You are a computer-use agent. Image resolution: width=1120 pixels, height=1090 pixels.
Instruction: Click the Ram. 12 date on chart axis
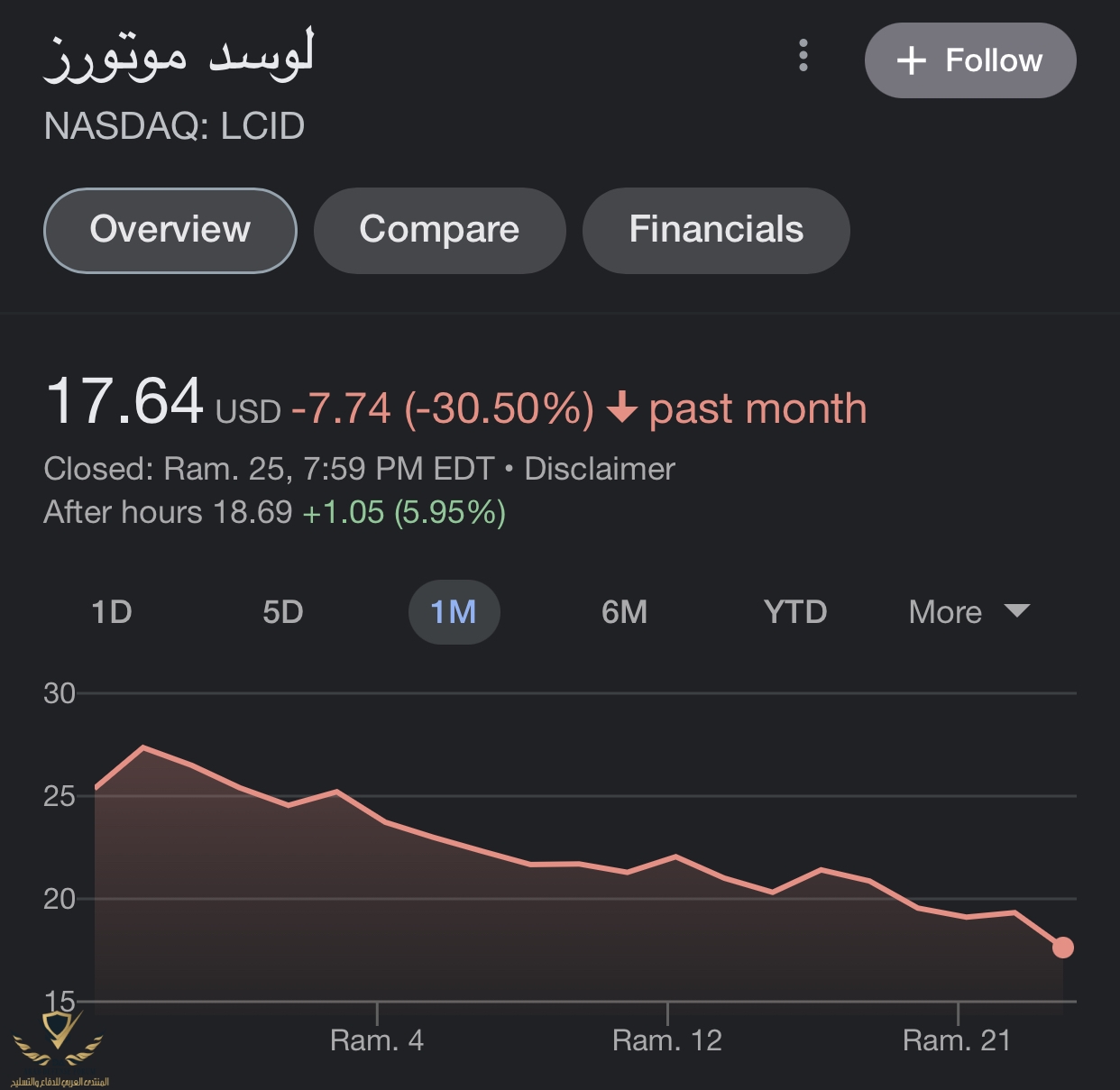[667, 1040]
